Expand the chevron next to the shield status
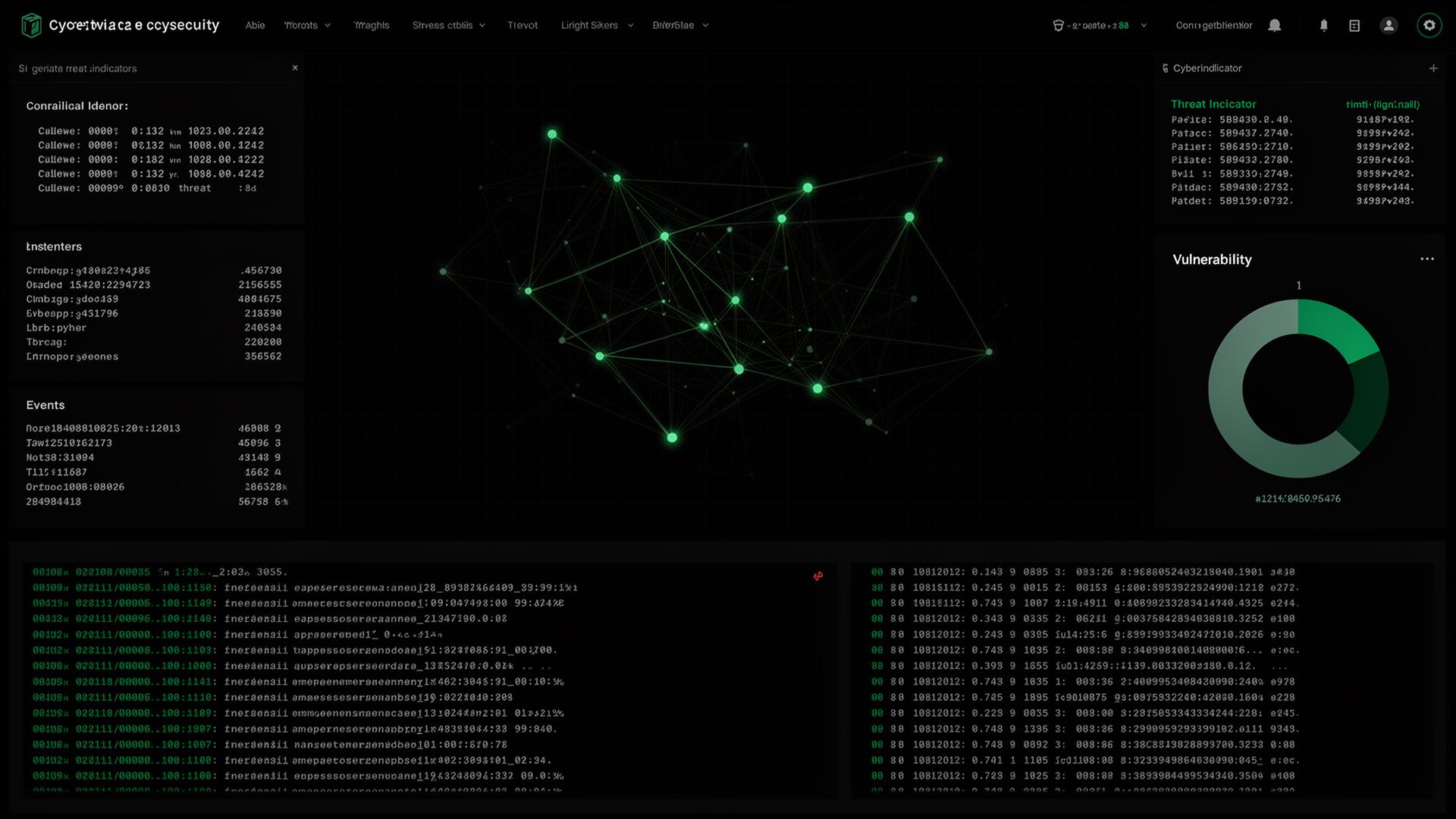 tap(1144, 25)
